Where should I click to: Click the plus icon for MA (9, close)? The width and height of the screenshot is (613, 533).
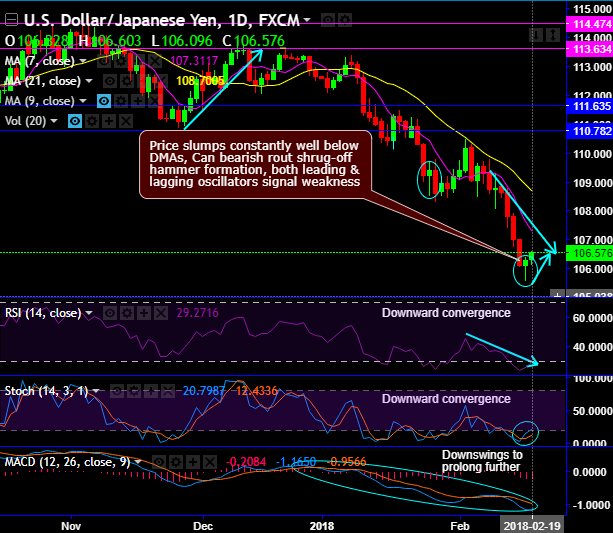(x=138, y=101)
